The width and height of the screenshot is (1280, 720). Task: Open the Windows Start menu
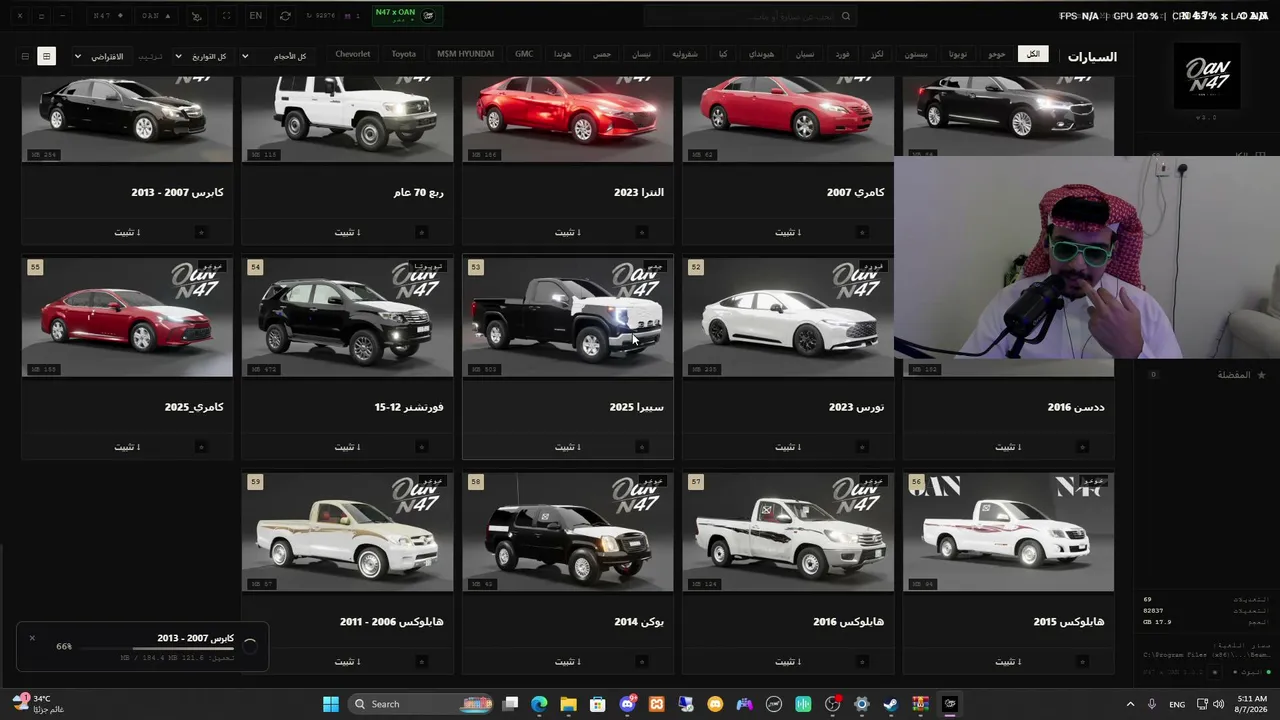click(x=330, y=704)
